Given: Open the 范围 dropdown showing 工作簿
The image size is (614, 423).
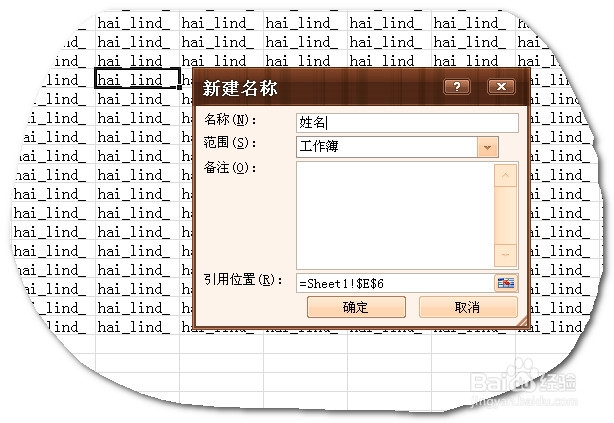Looking at the screenshot, I should pos(488,147).
